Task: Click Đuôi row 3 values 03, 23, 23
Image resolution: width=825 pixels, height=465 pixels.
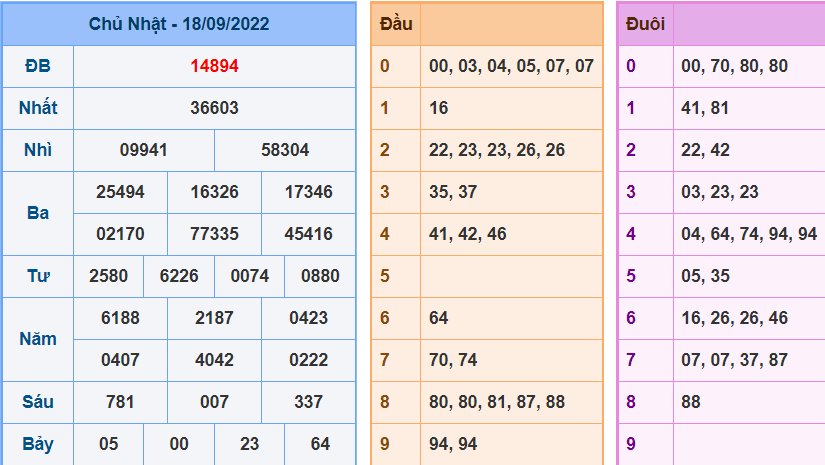Action: 720,193
